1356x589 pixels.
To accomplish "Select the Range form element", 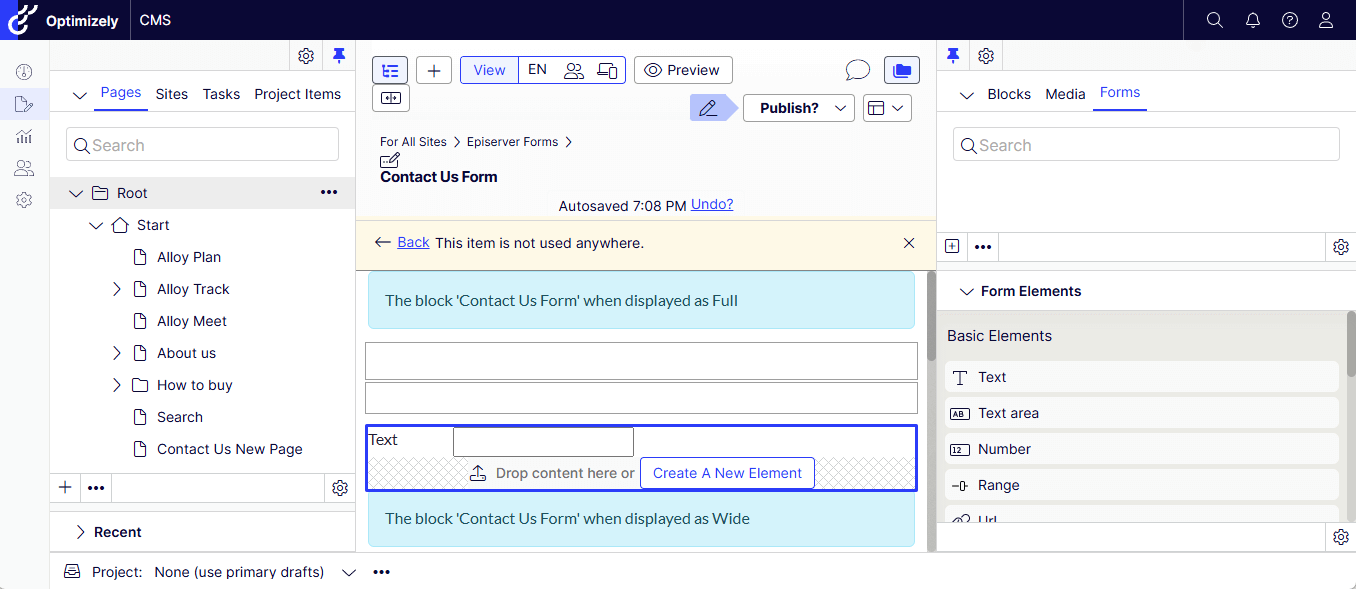I will [998, 485].
